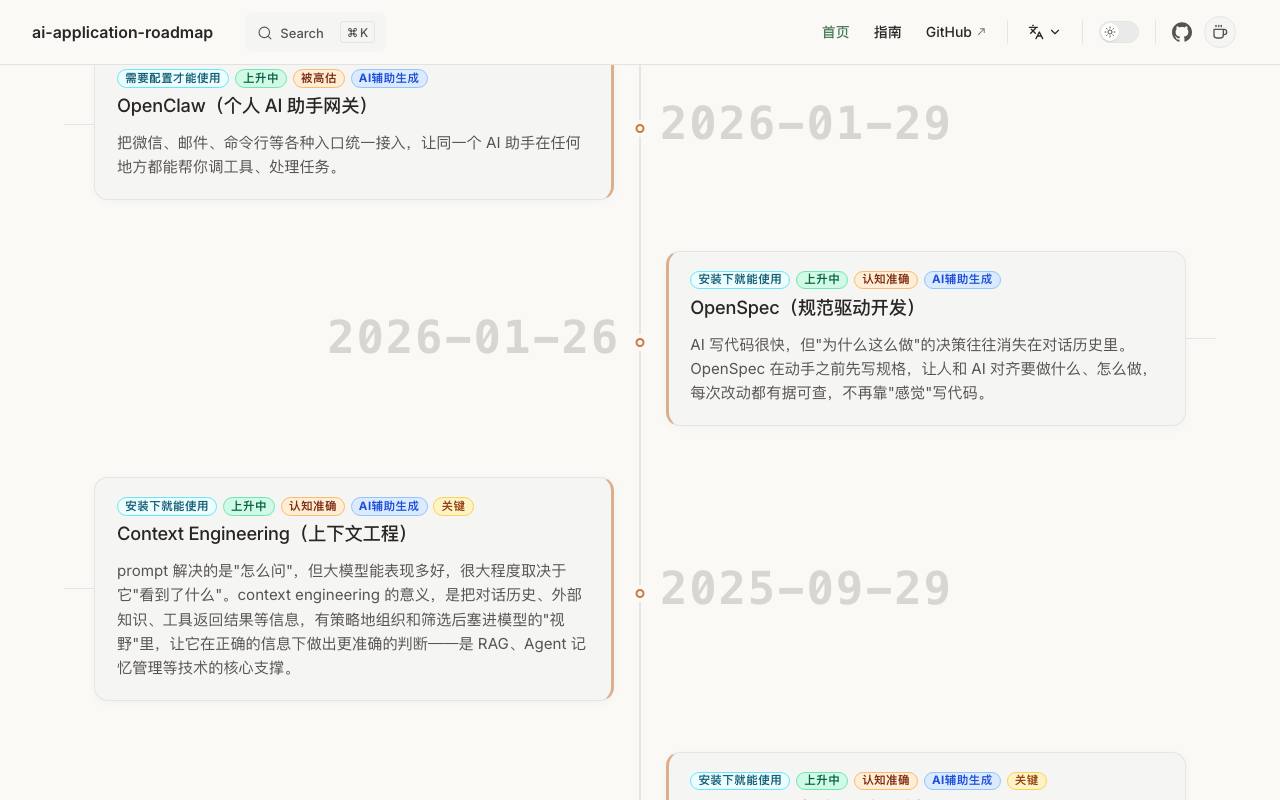Select the 2026-01-29 timeline dot
1280x800 pixels.
[640, 128]
